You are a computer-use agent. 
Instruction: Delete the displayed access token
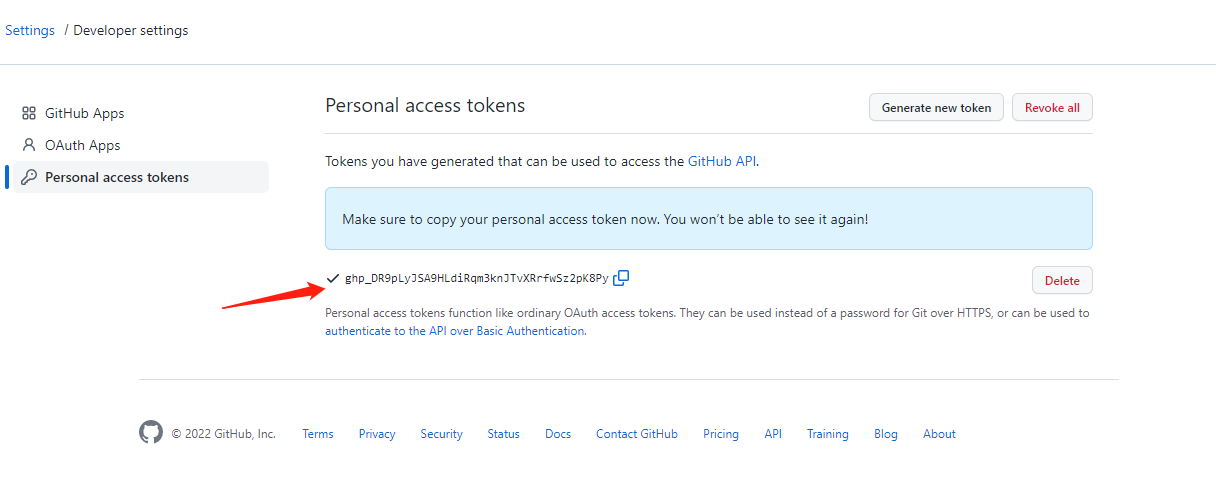click(1061, 281)
